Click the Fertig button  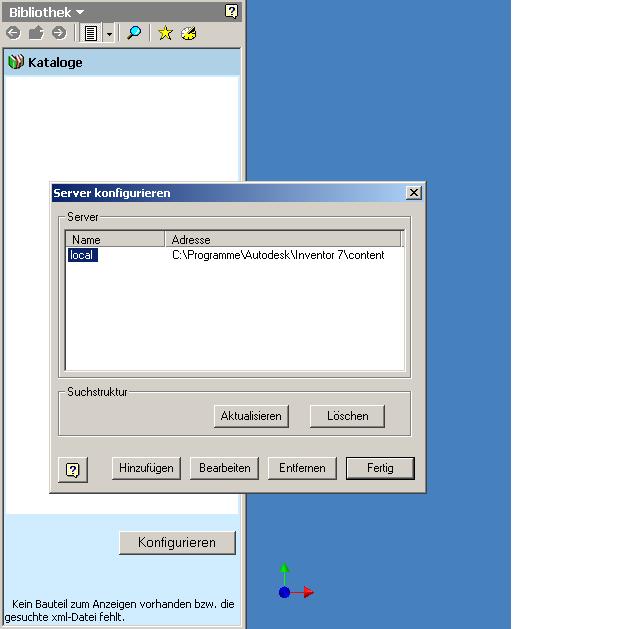380,468
